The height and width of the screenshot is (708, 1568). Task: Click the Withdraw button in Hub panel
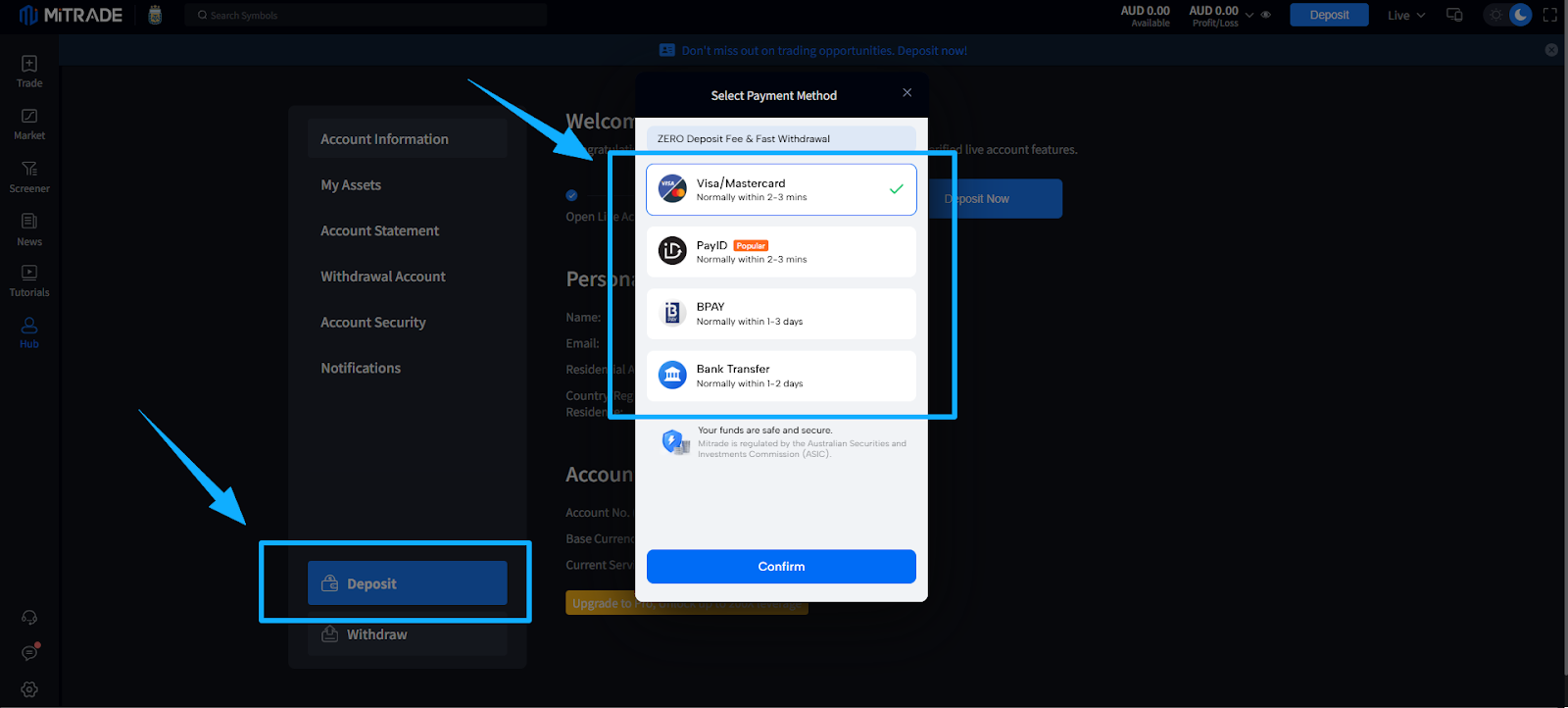pos(407,634)
